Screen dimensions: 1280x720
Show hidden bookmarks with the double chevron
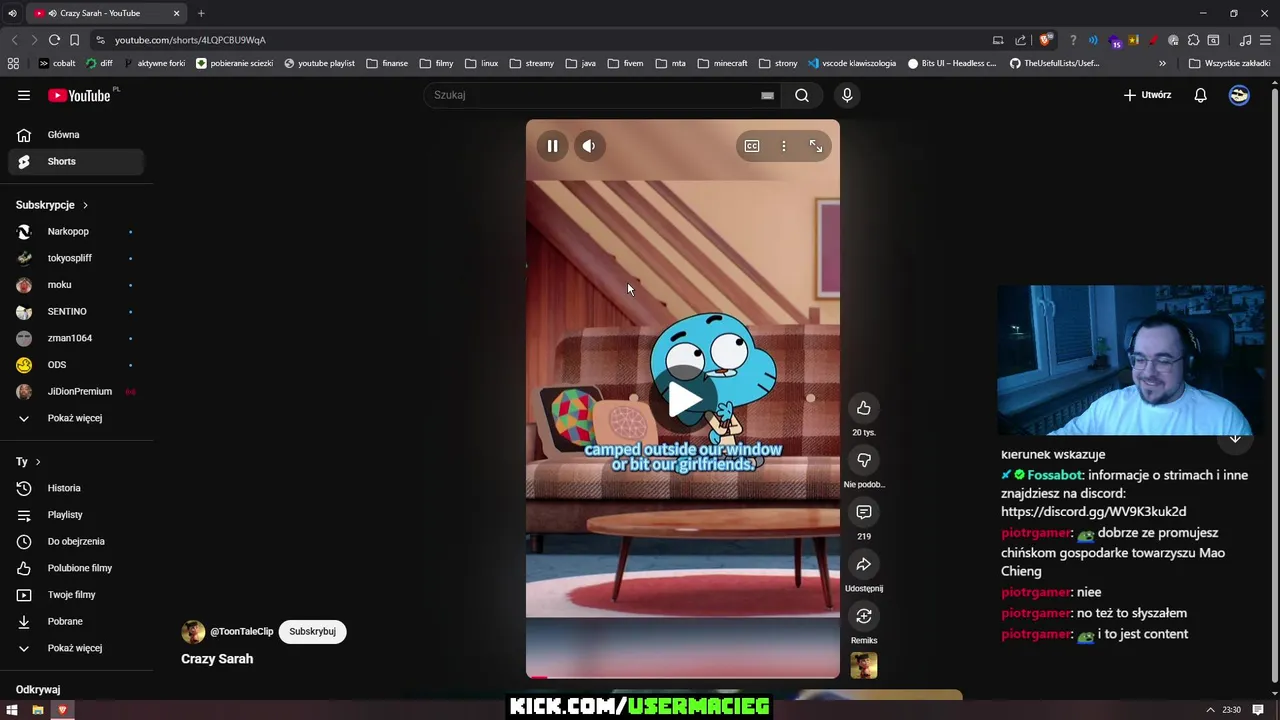(x=1162, y=63)
